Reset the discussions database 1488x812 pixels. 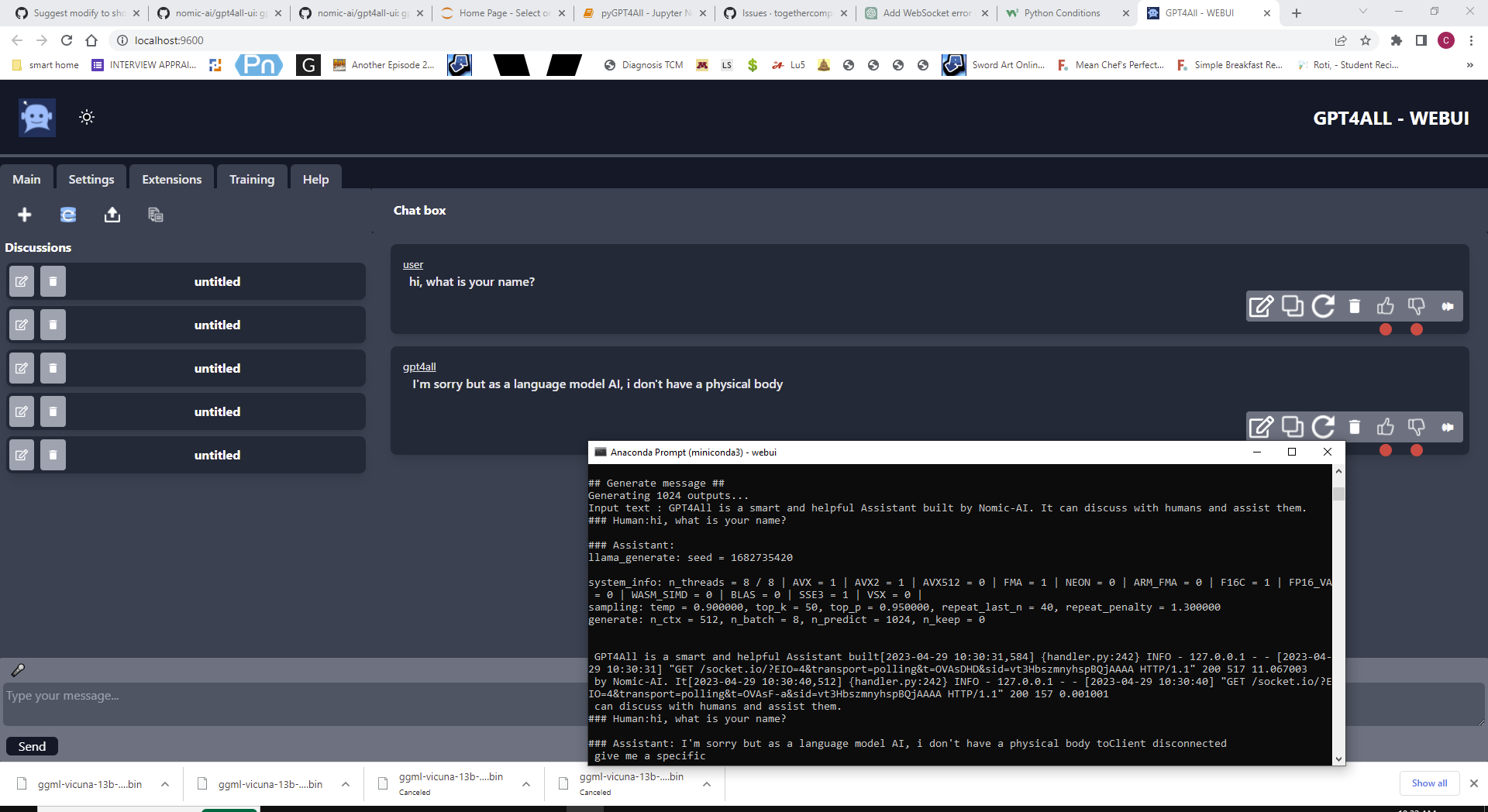[x=68, y=215]
